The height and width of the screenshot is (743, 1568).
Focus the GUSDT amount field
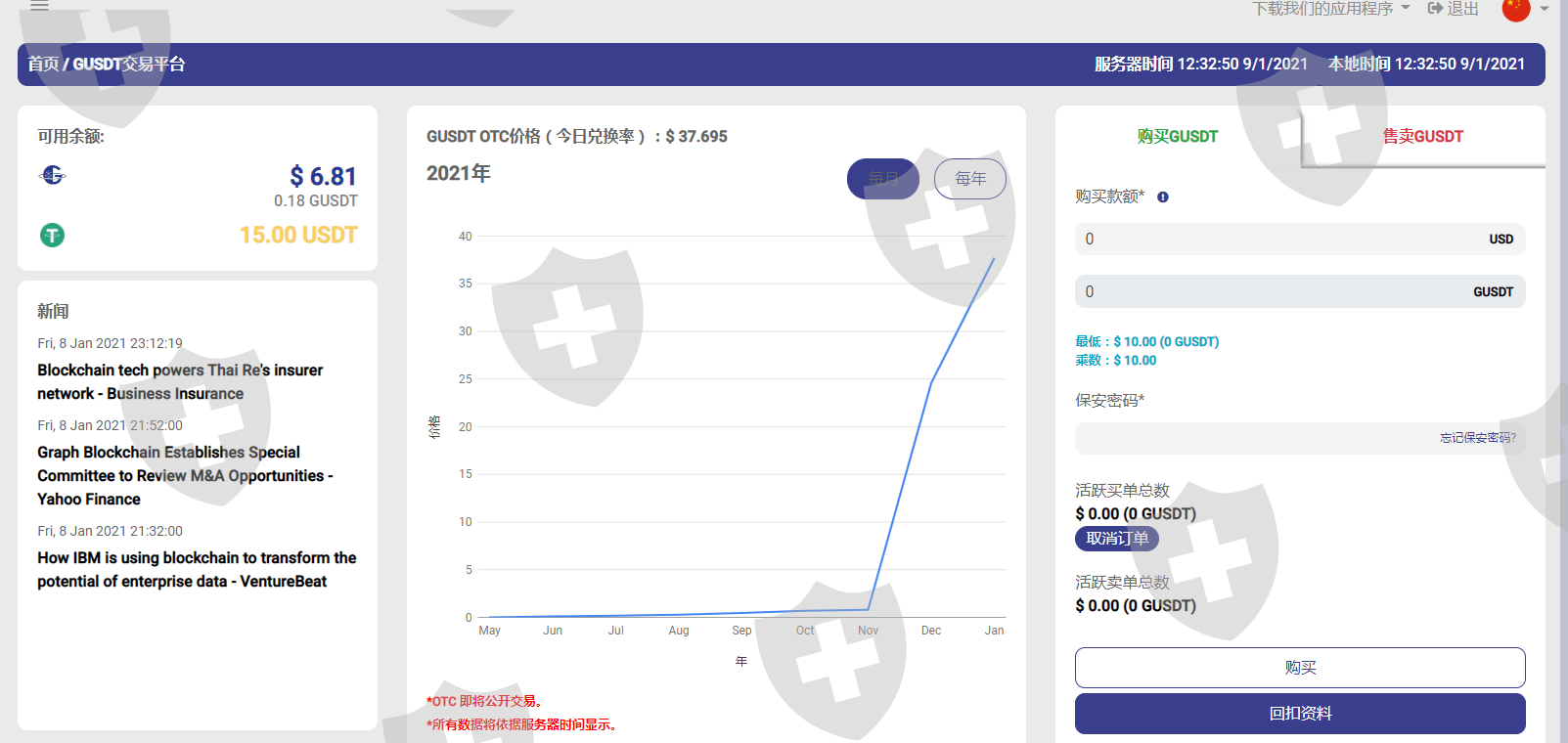(x=1300, y=291)
